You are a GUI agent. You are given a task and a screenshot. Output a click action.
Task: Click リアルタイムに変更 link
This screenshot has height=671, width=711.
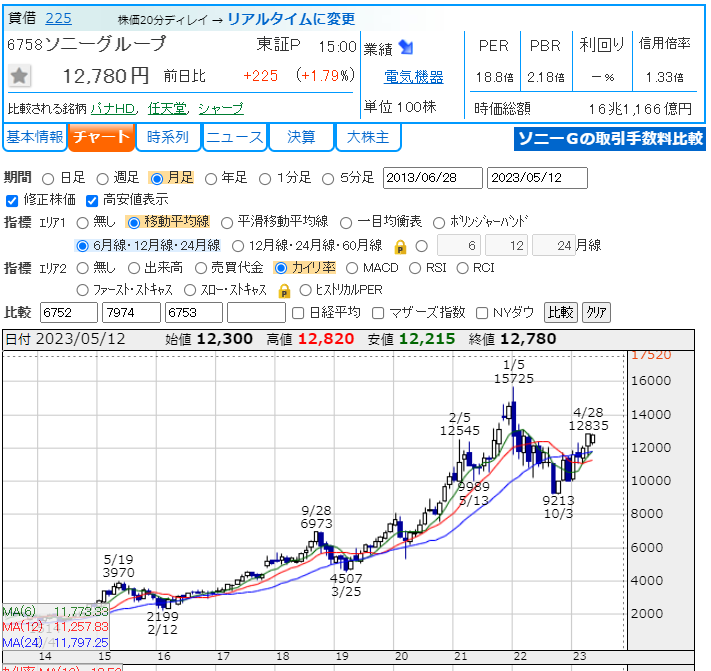click(291, 19)
